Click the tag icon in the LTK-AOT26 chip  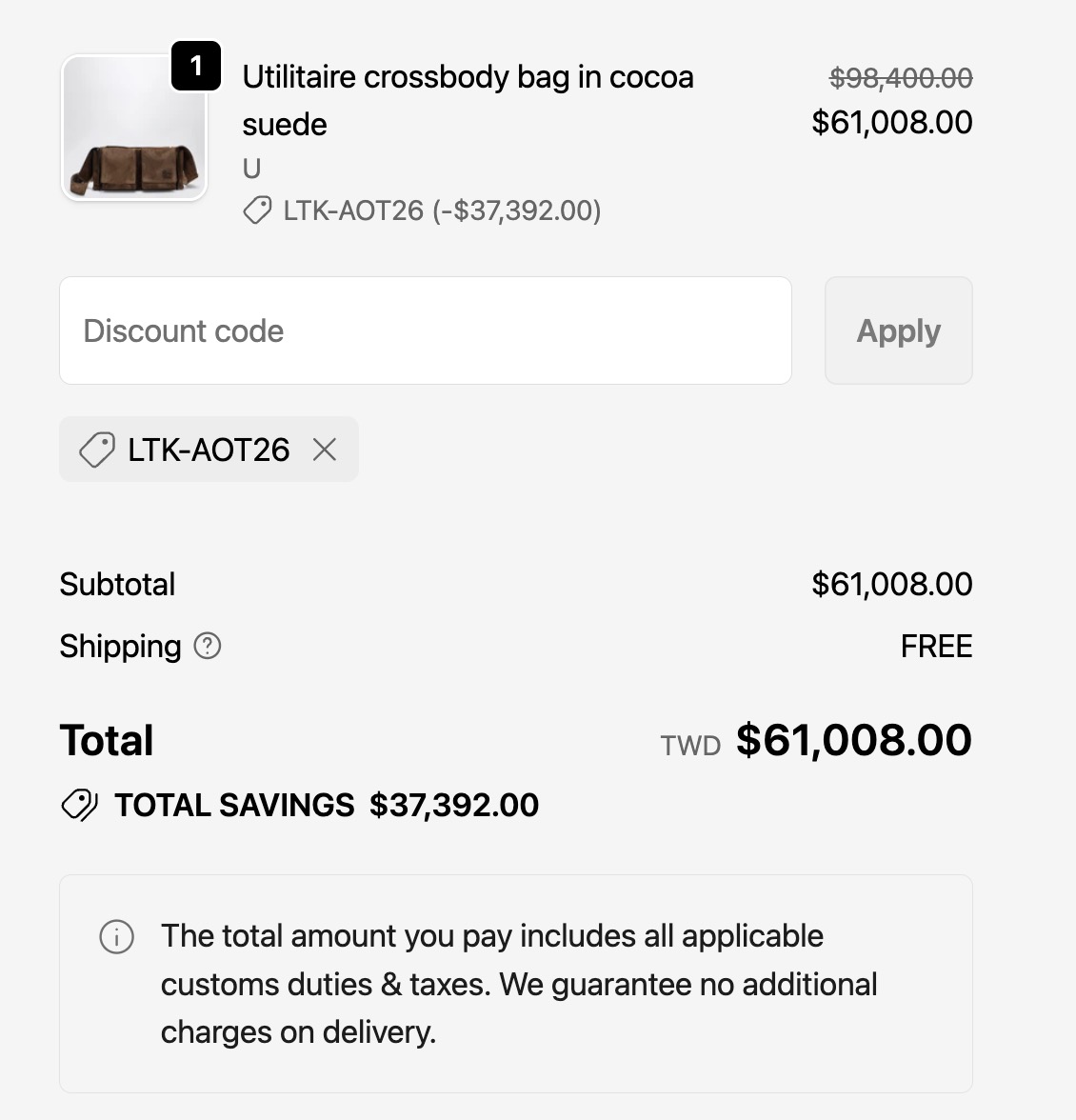click(97, 450)
